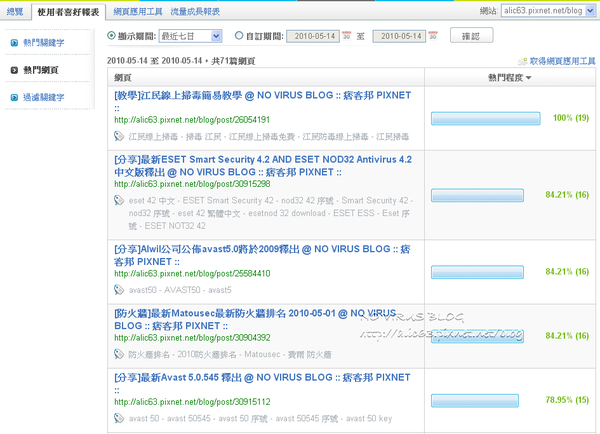Select the 顯示期間 radio button
The width and height of the screenshot is (600, 434).
pyautogui.click(x=111, y=36)
